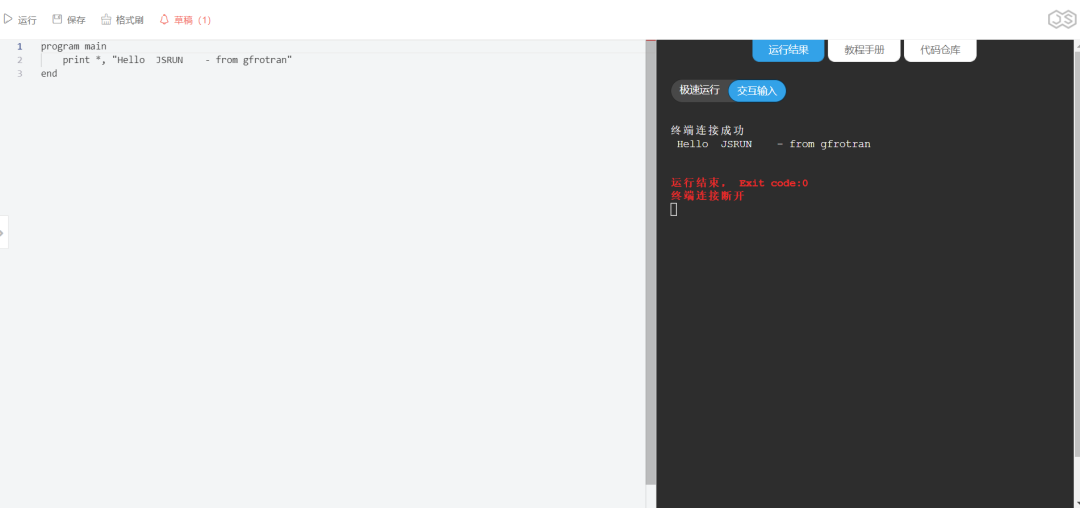Open the JSRUN hexagon logo
This screenshot has width=1080, height=508.
[x=1062, y=20]
